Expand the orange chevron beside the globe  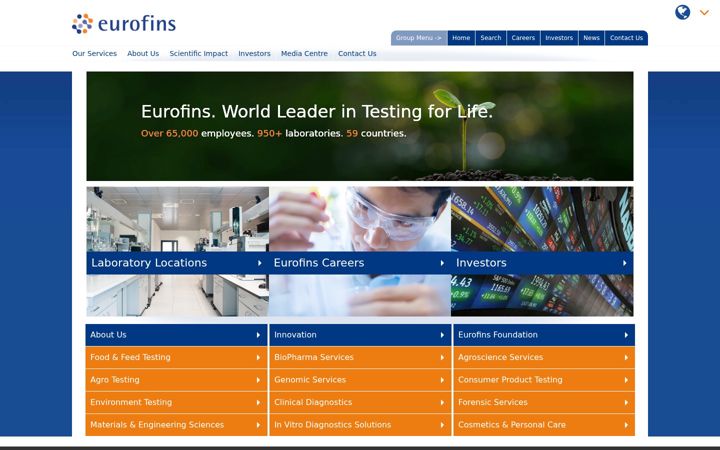tap(704, 13)
